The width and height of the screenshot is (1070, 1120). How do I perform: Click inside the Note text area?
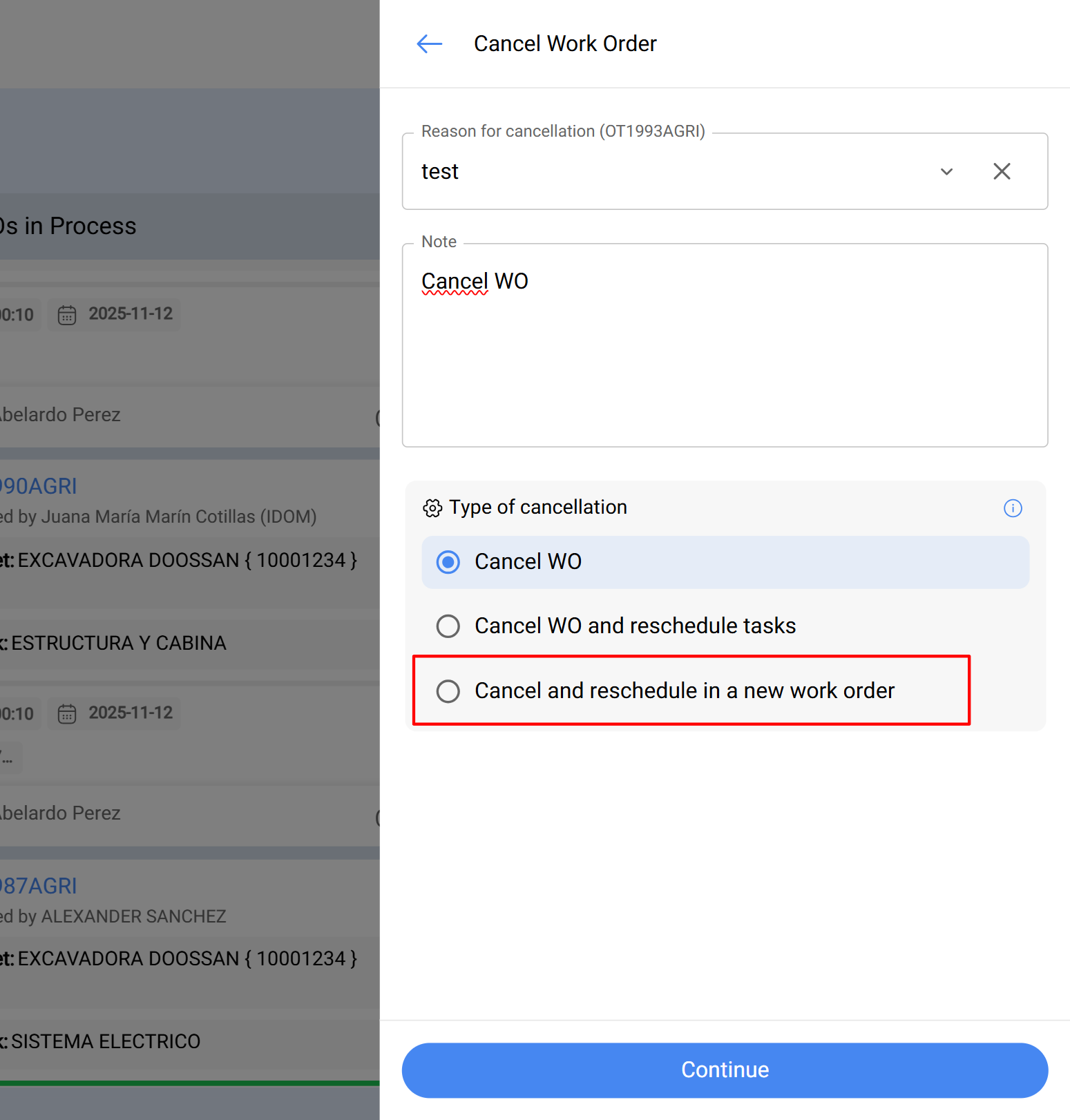pyautogui.click(x=725, y=359)
